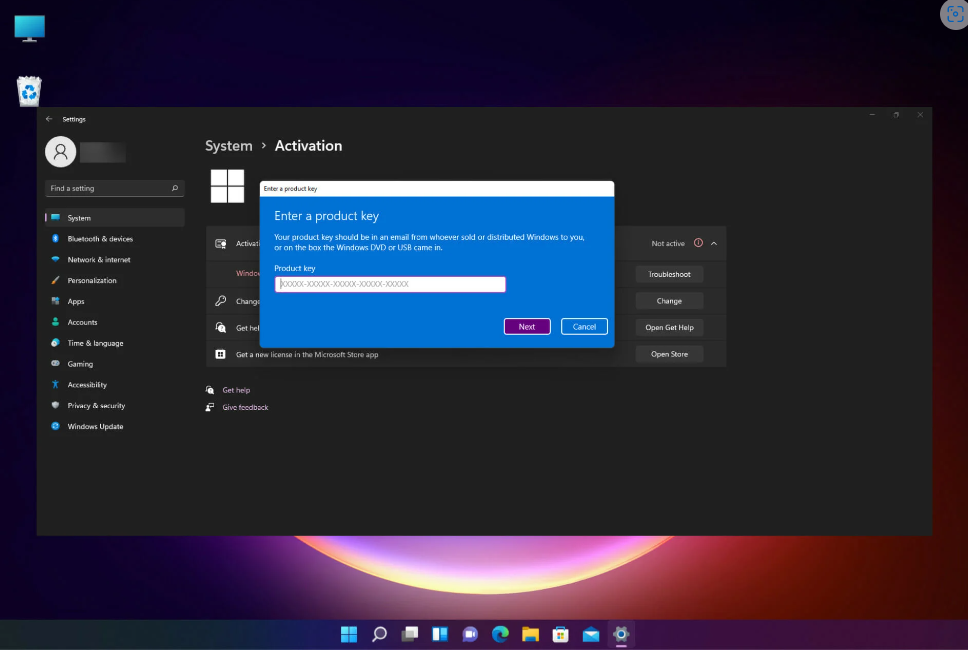Click the Gaming controller icon

[x=55, y=364]
